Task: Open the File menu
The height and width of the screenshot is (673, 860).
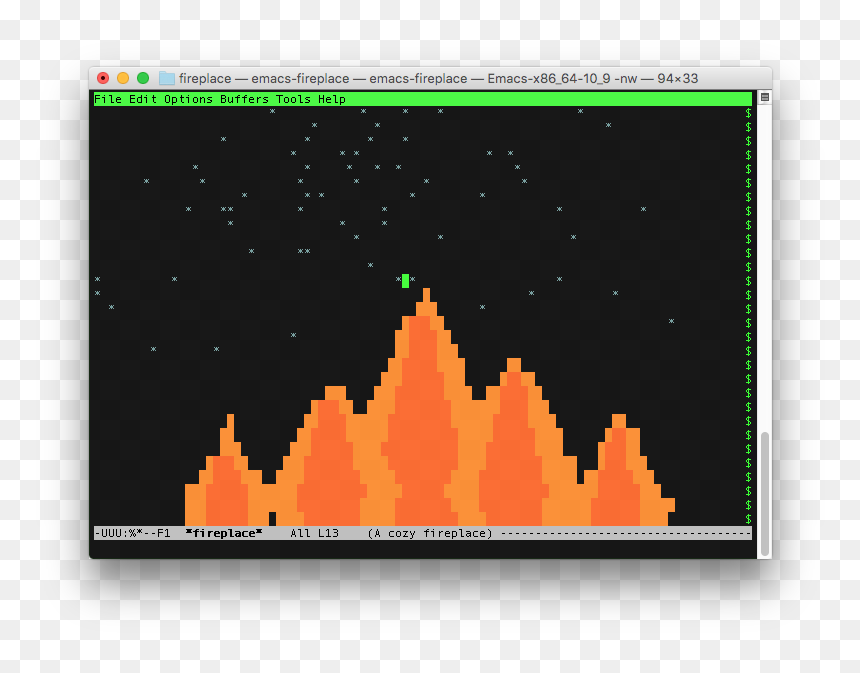Action: (x=108, y=99)
